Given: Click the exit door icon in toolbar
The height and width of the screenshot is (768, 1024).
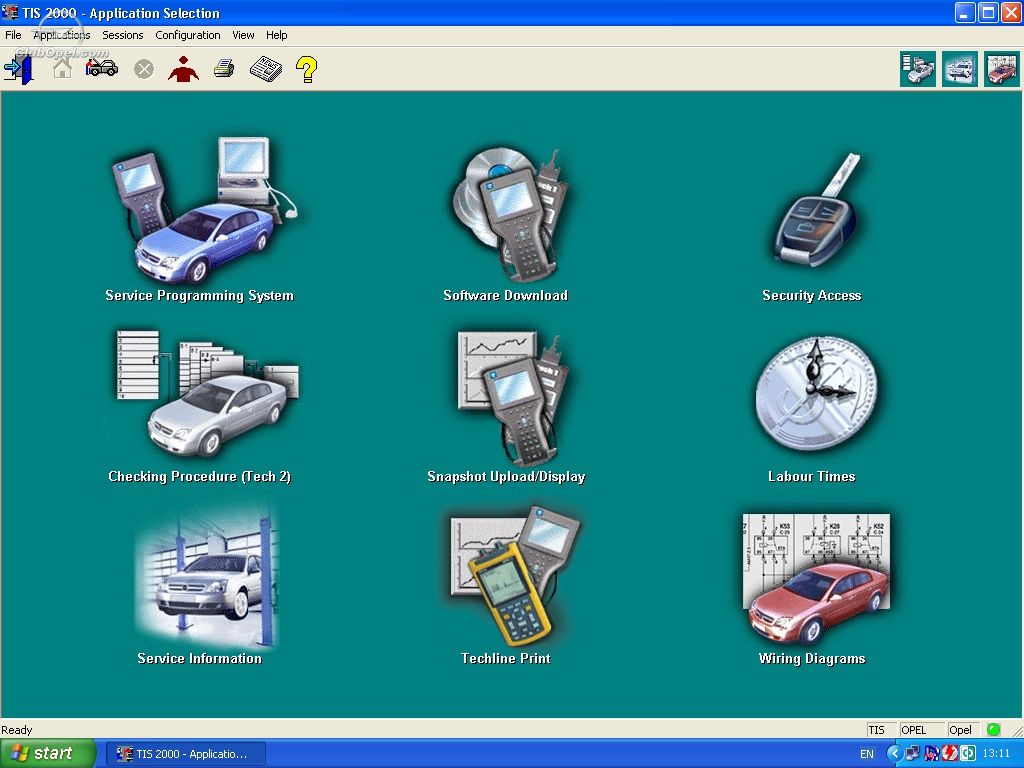Looking at the screenshot, I should pos(18,69).
